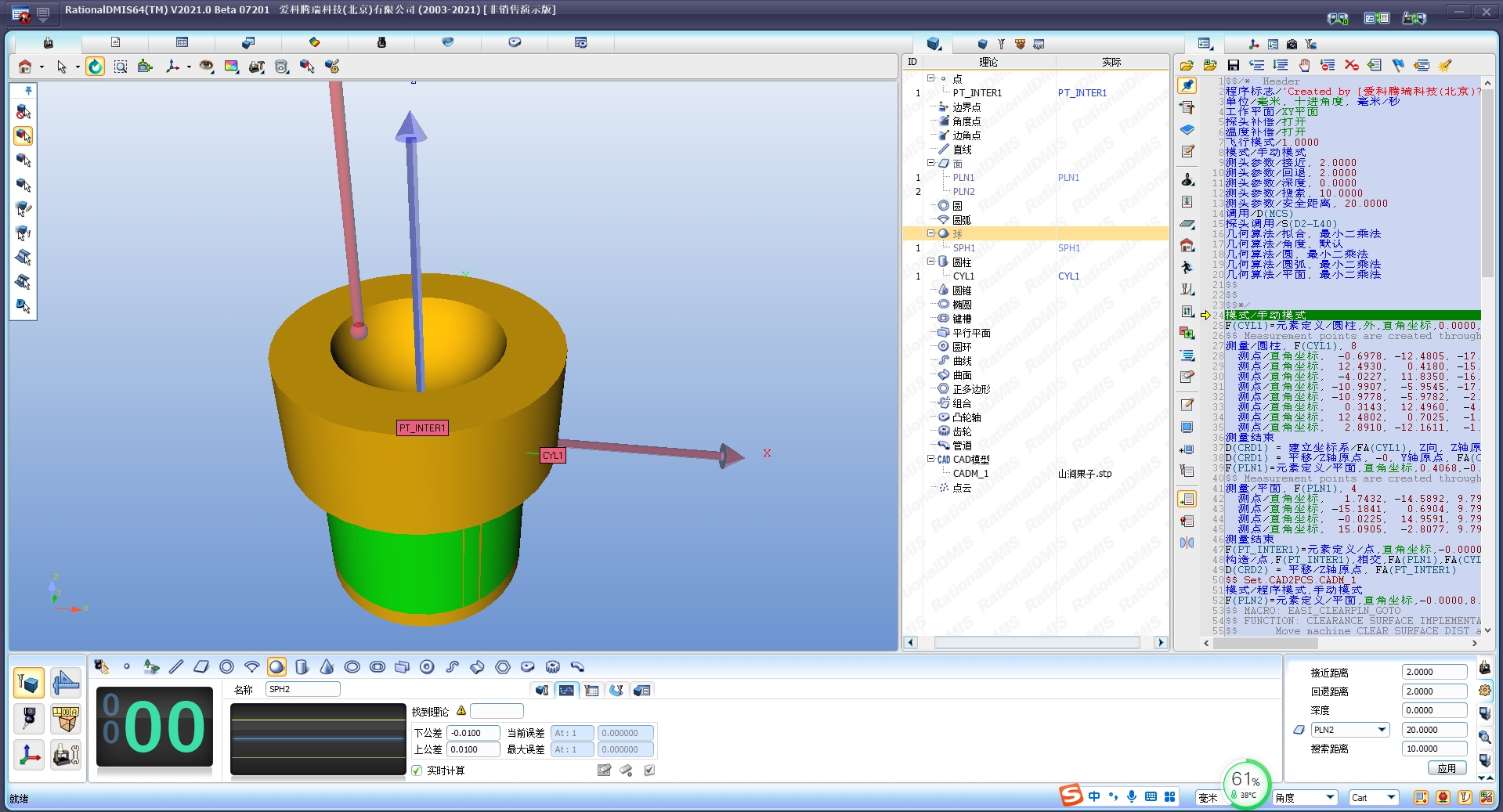Toggle the checkmark accept icon near tolerance fields

(649, 770)
